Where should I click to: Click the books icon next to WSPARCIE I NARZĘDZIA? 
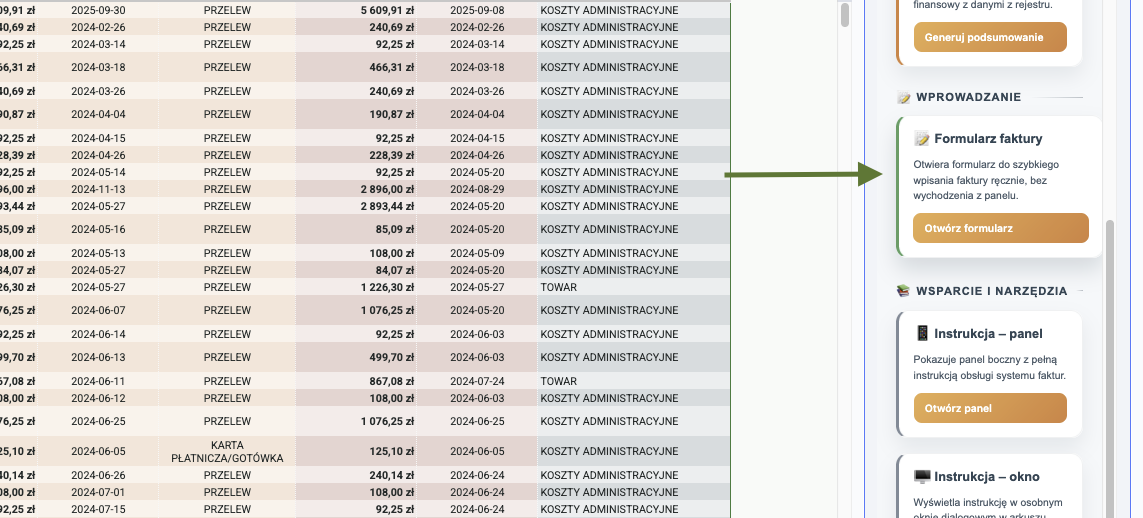point(904,292)
